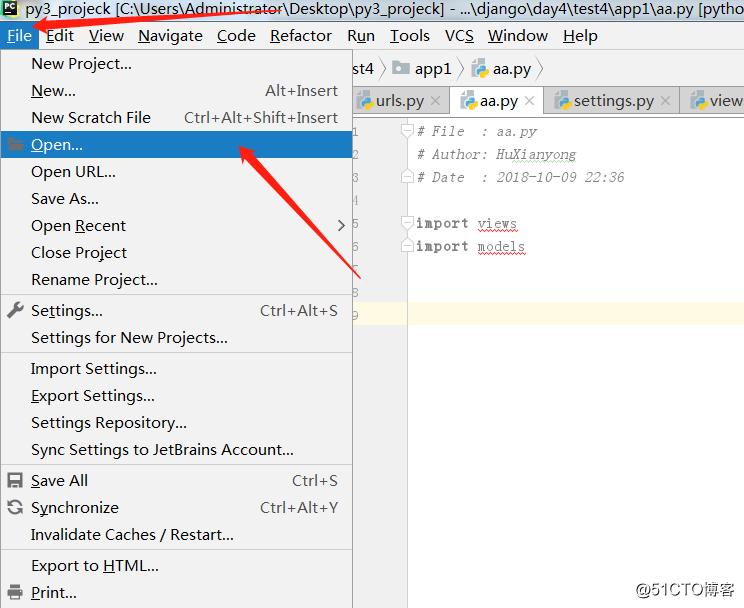
Task: Open the Run menu
Action: tap(361, 36)
